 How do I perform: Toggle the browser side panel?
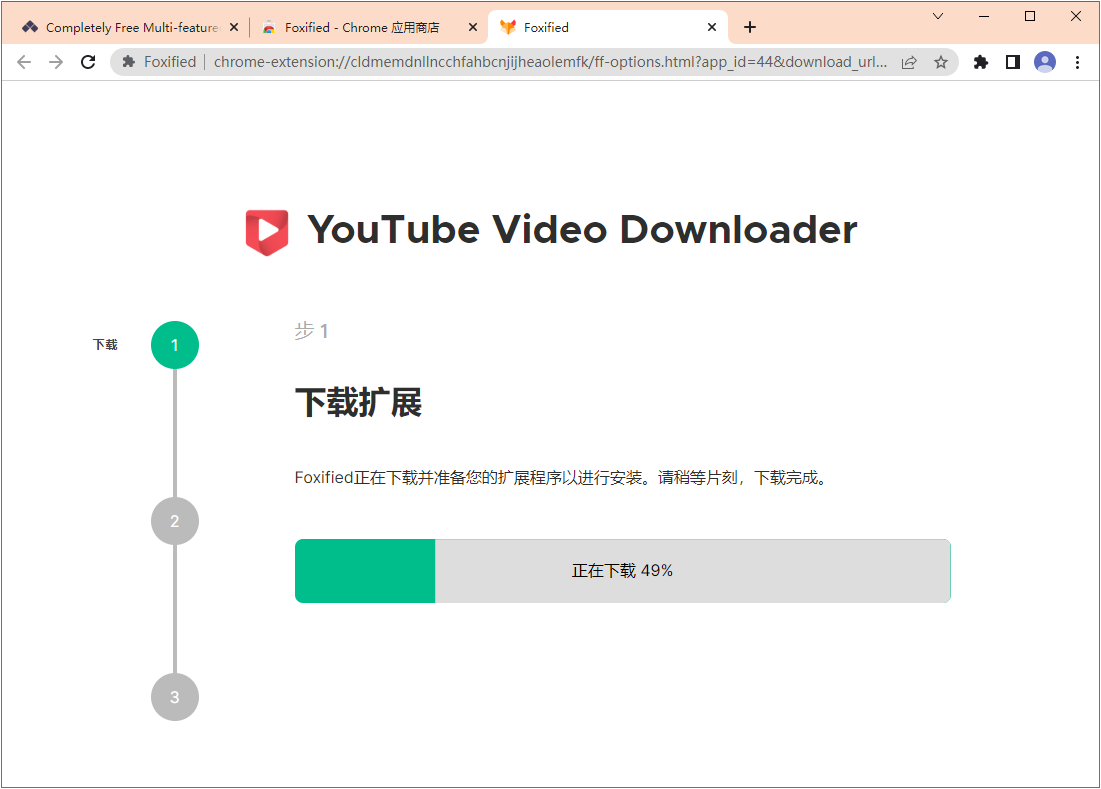point(1013,62)
